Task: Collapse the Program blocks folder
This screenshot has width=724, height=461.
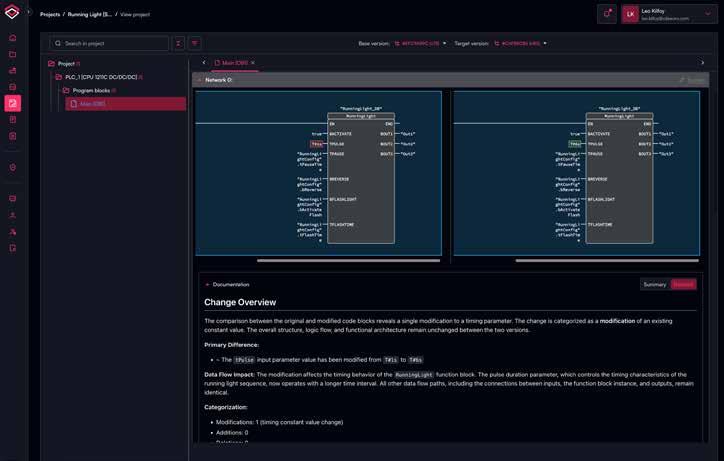Action: pos(66,91)
